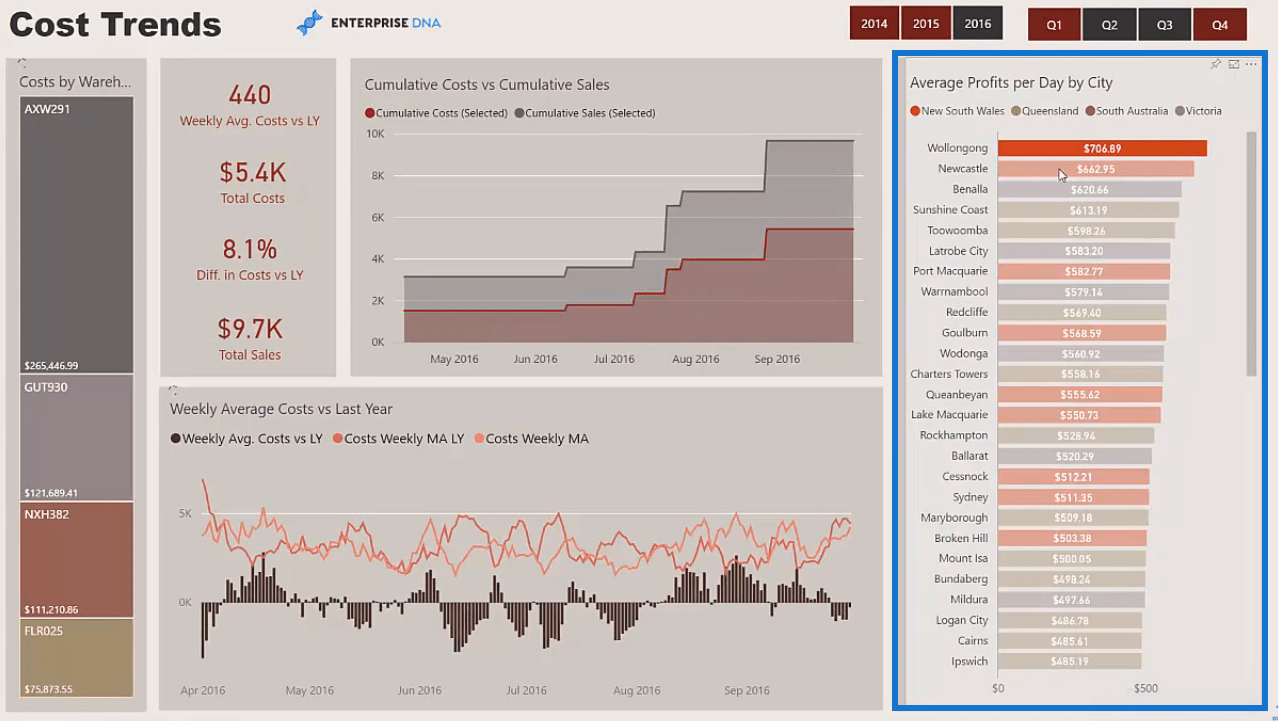Open more options ellipsis on the Average Profits chart

[x=1251, y=64]
